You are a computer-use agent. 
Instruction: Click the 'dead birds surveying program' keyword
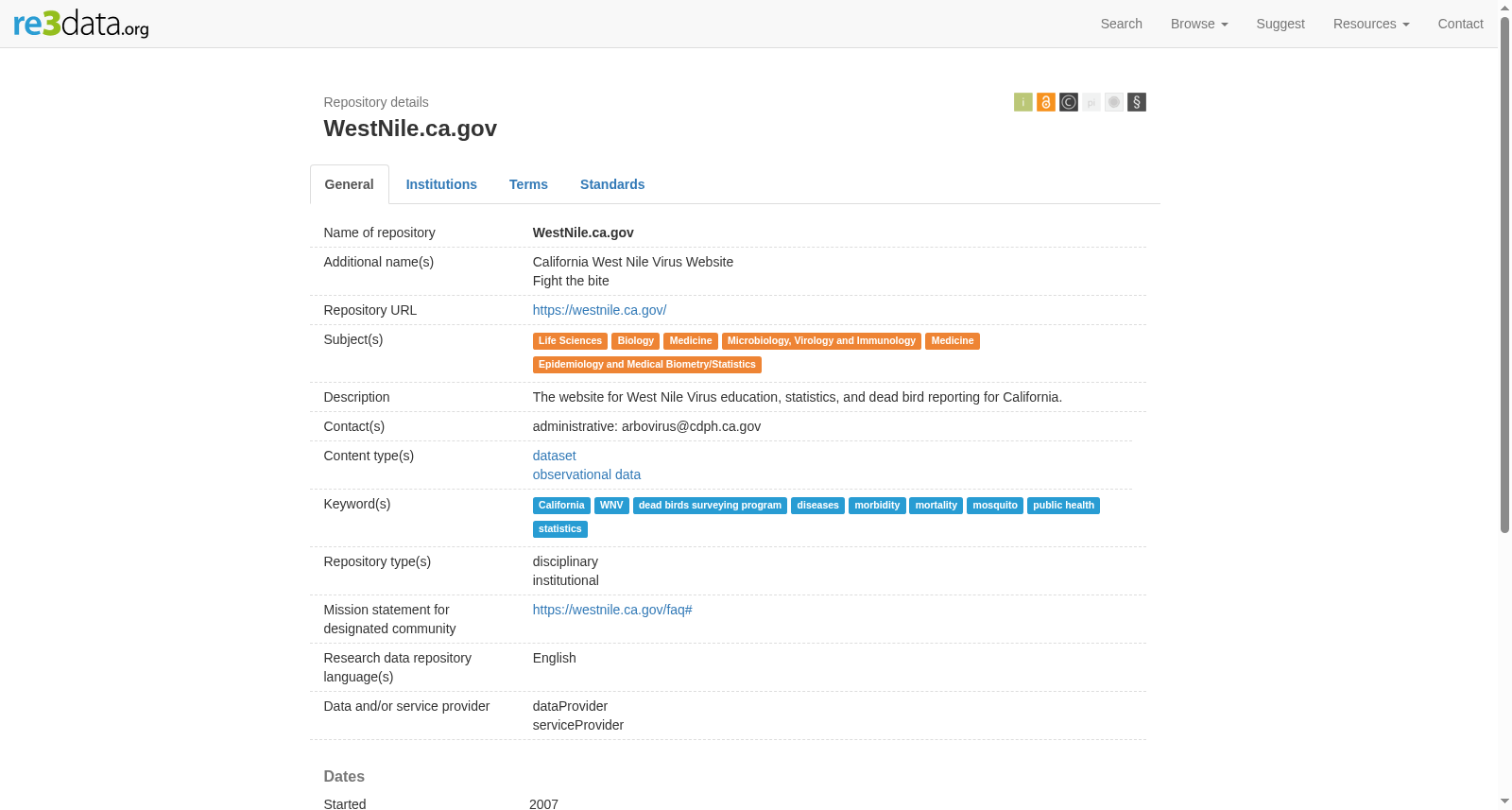(710, 506)
